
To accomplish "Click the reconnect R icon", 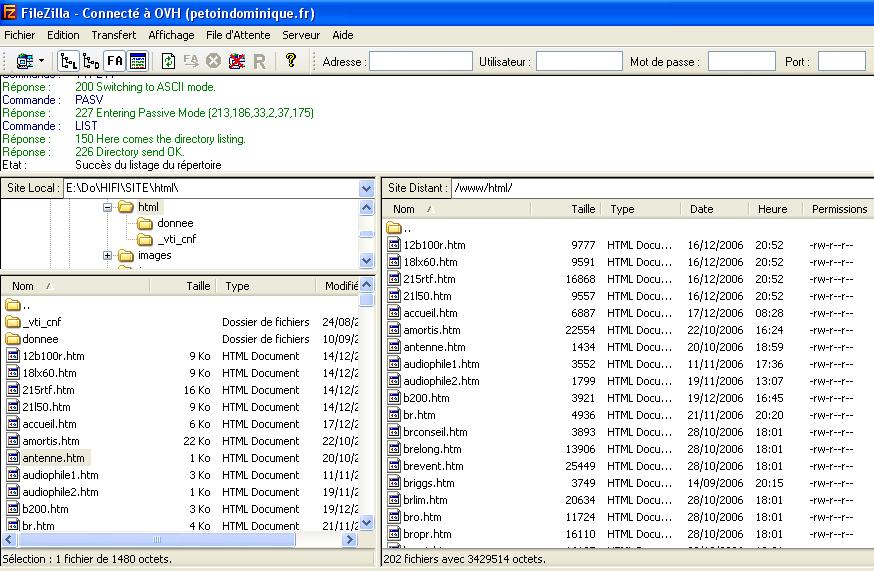I will (259, 61).
